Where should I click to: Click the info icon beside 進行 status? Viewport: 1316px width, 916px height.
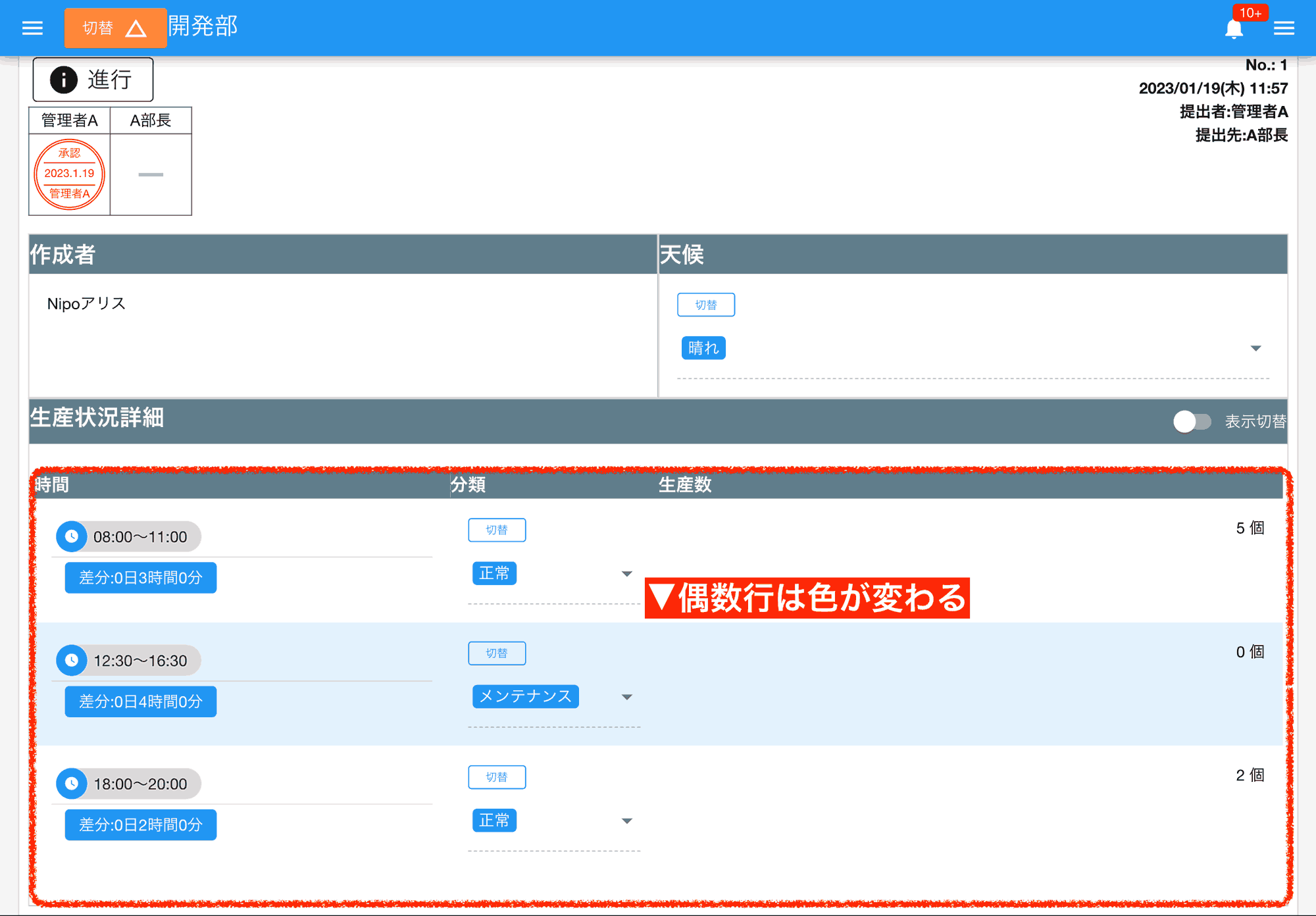[x=63, y=79]
